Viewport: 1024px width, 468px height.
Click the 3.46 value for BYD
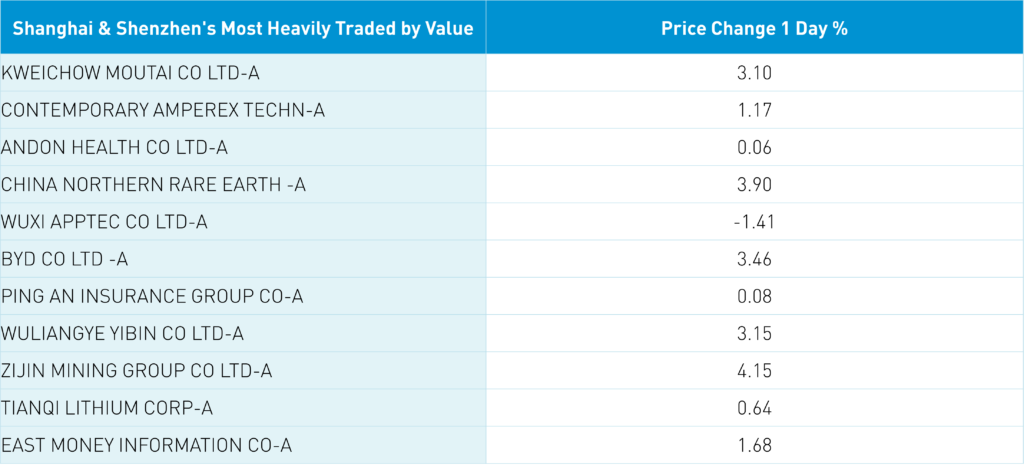point(754,259)
